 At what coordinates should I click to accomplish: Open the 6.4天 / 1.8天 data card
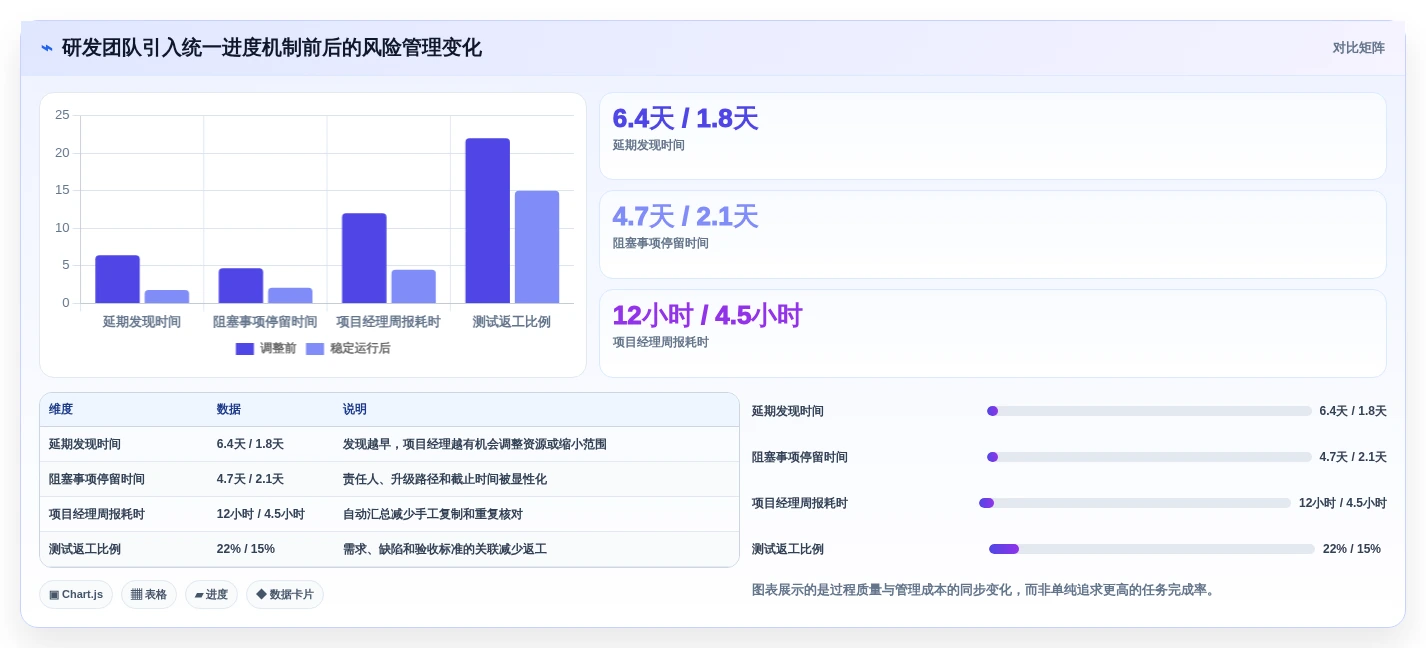[993, 136]
